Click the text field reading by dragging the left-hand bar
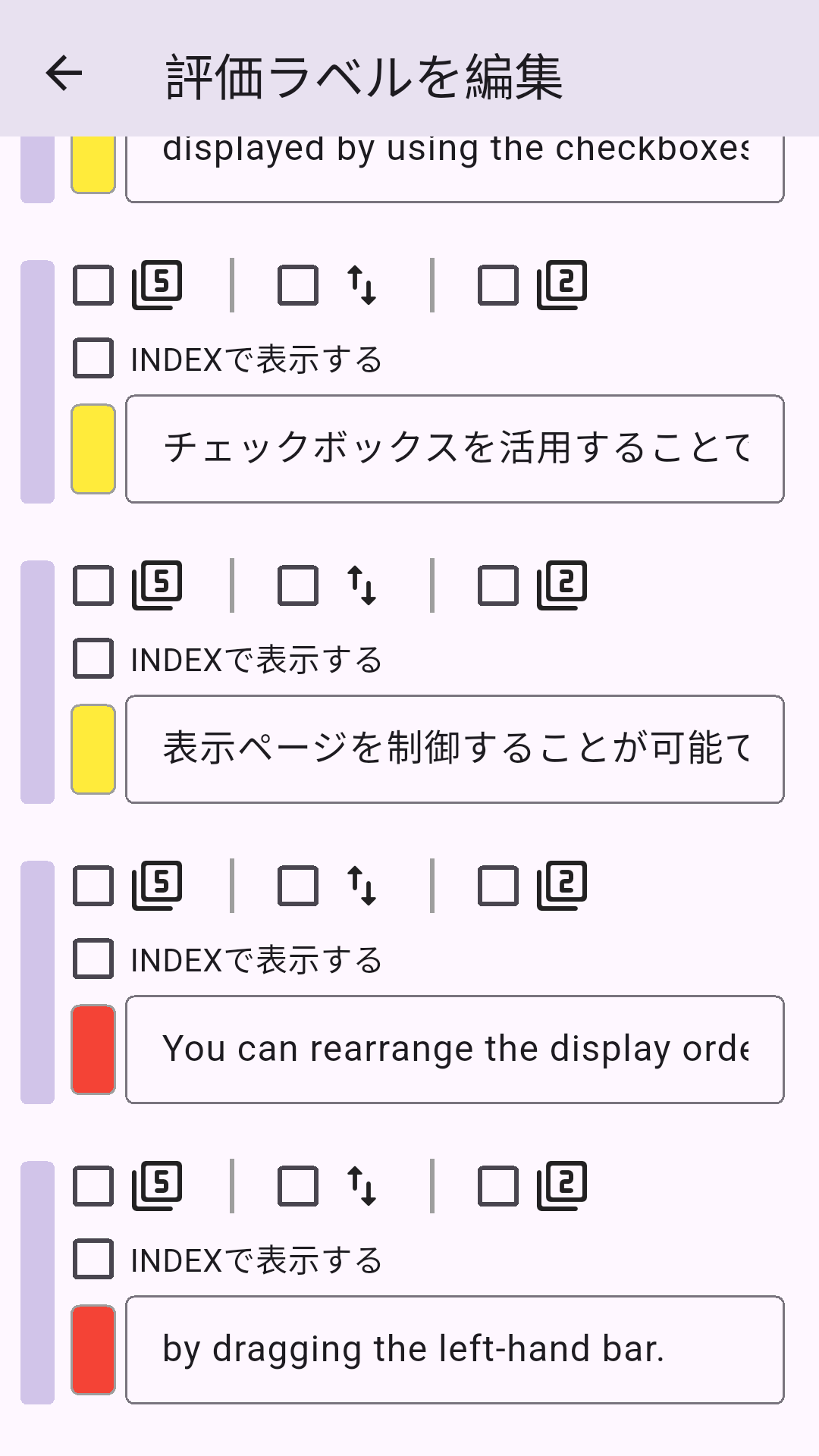Screen dimensions: 819x1456 point(455,1348)
